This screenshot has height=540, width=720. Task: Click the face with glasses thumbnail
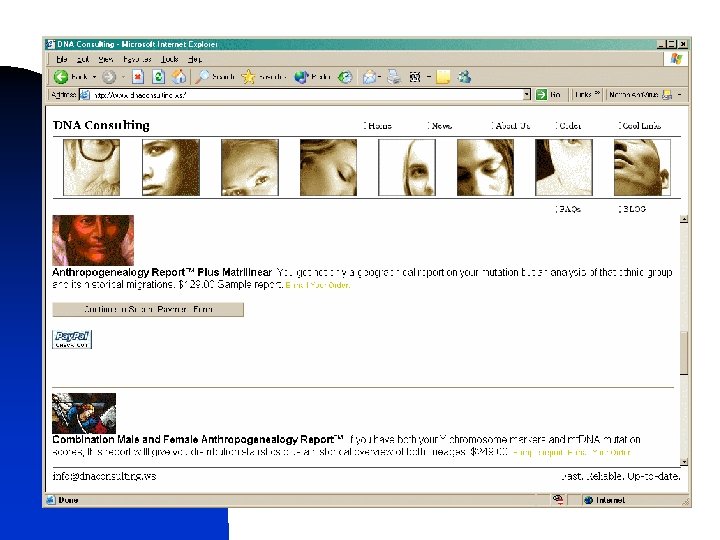coord(91,168)
